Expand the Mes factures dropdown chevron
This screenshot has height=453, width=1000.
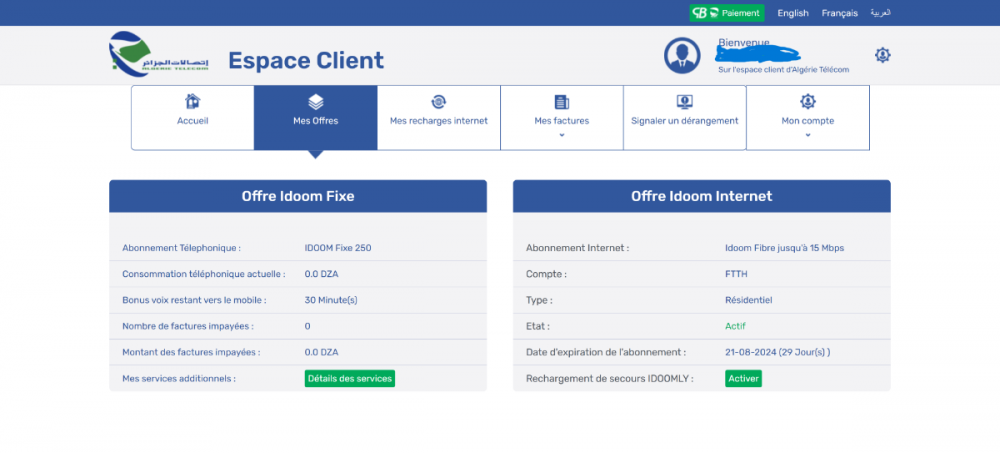click(561, 135)
